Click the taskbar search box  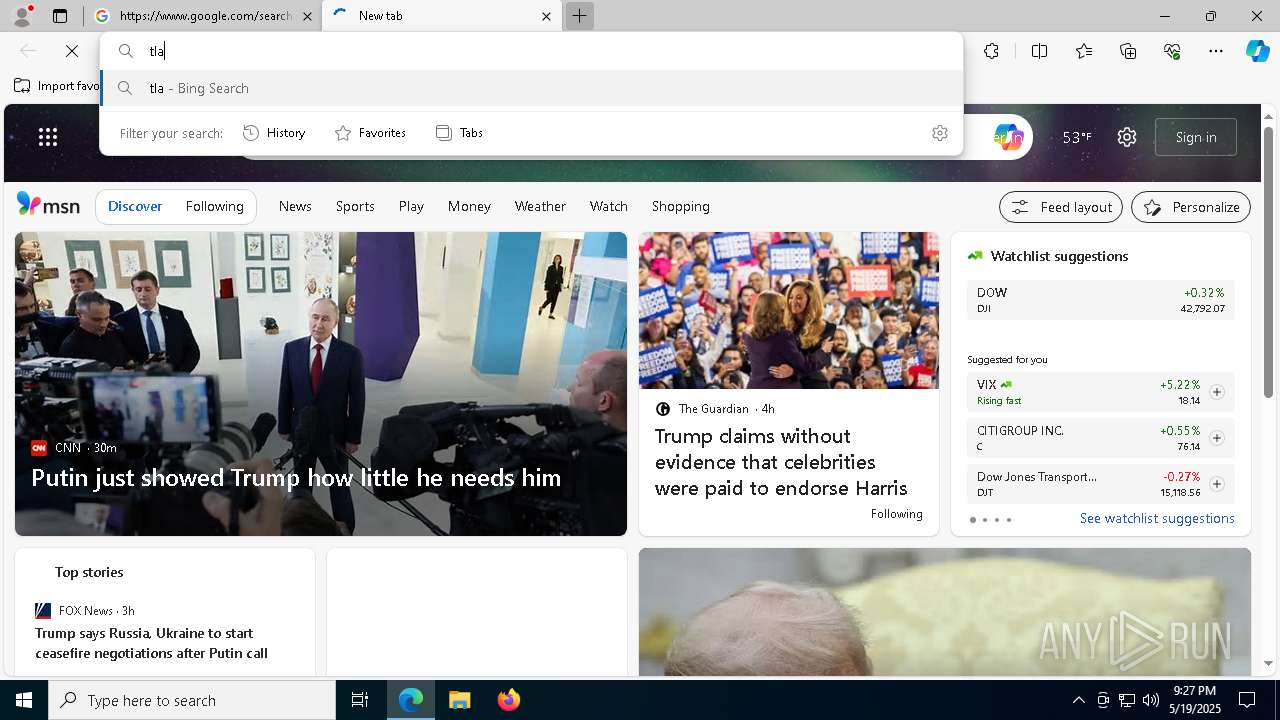coord(192,700)
